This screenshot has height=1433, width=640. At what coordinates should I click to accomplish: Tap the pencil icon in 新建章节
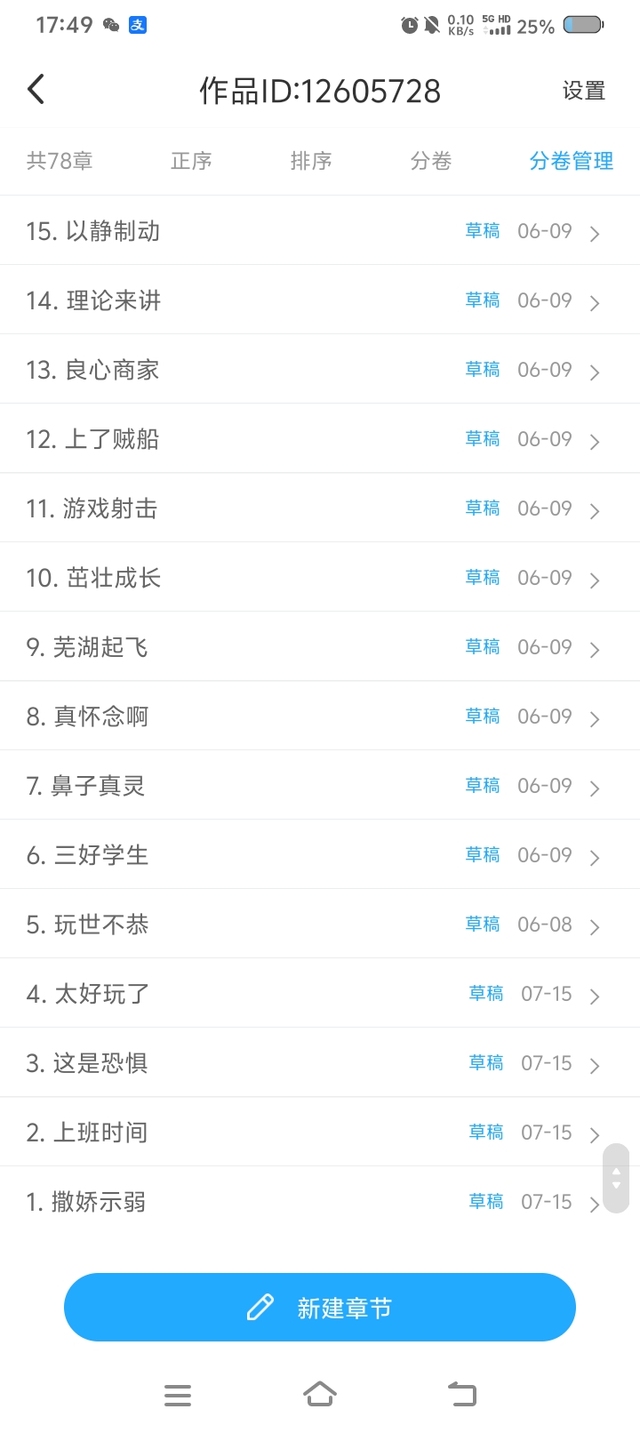tap(260, 1307)
